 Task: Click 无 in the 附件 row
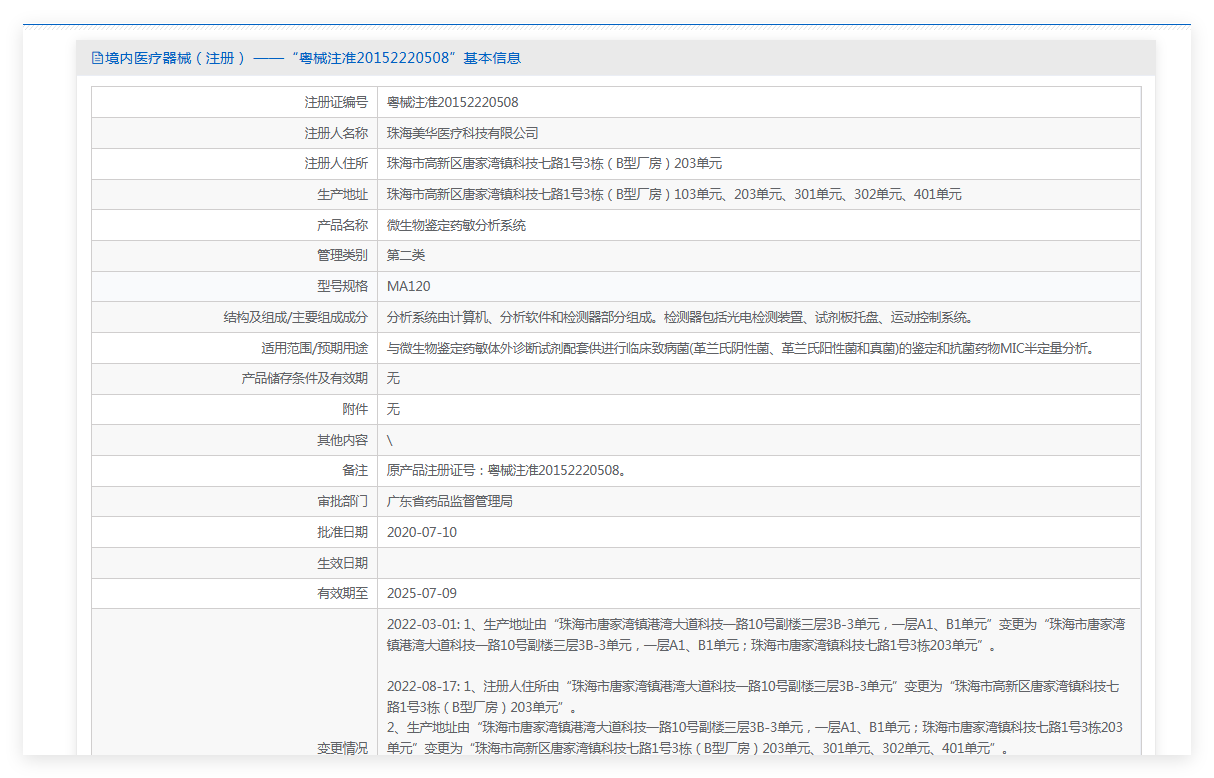(x=393, y=409)
